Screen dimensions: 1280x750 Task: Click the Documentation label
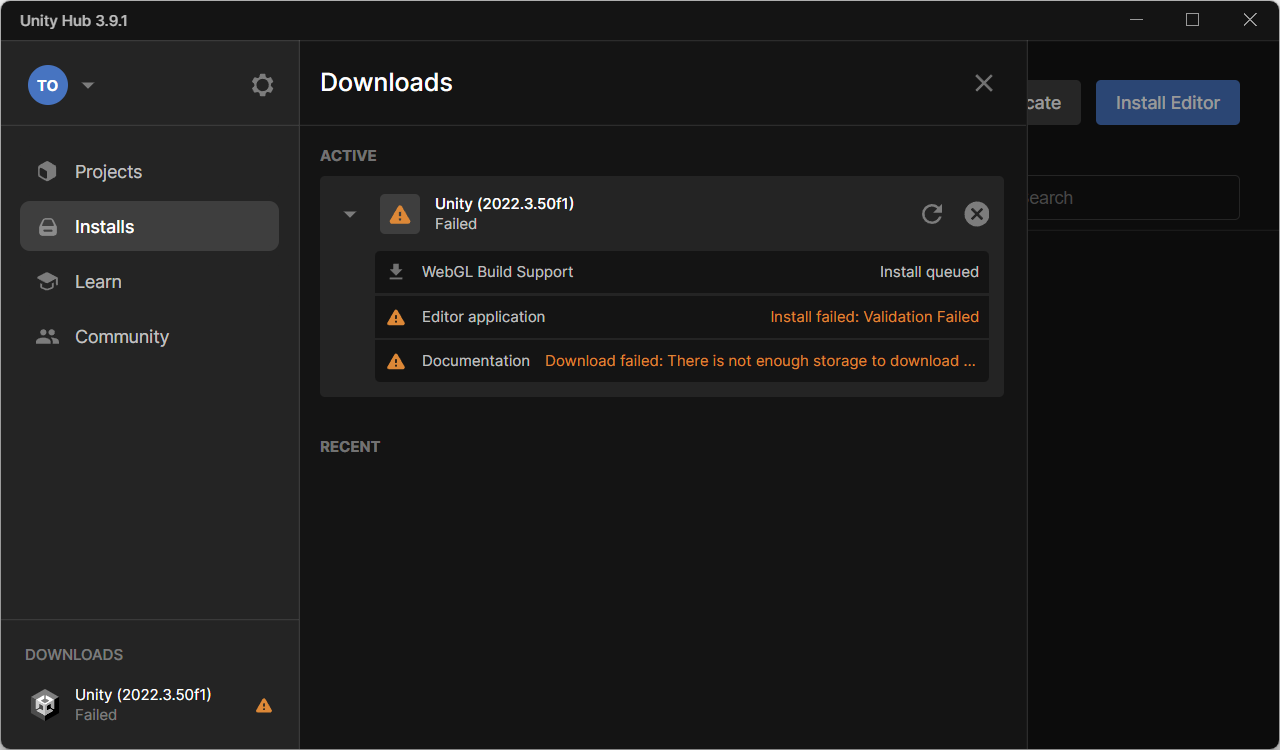pos(476,361)
